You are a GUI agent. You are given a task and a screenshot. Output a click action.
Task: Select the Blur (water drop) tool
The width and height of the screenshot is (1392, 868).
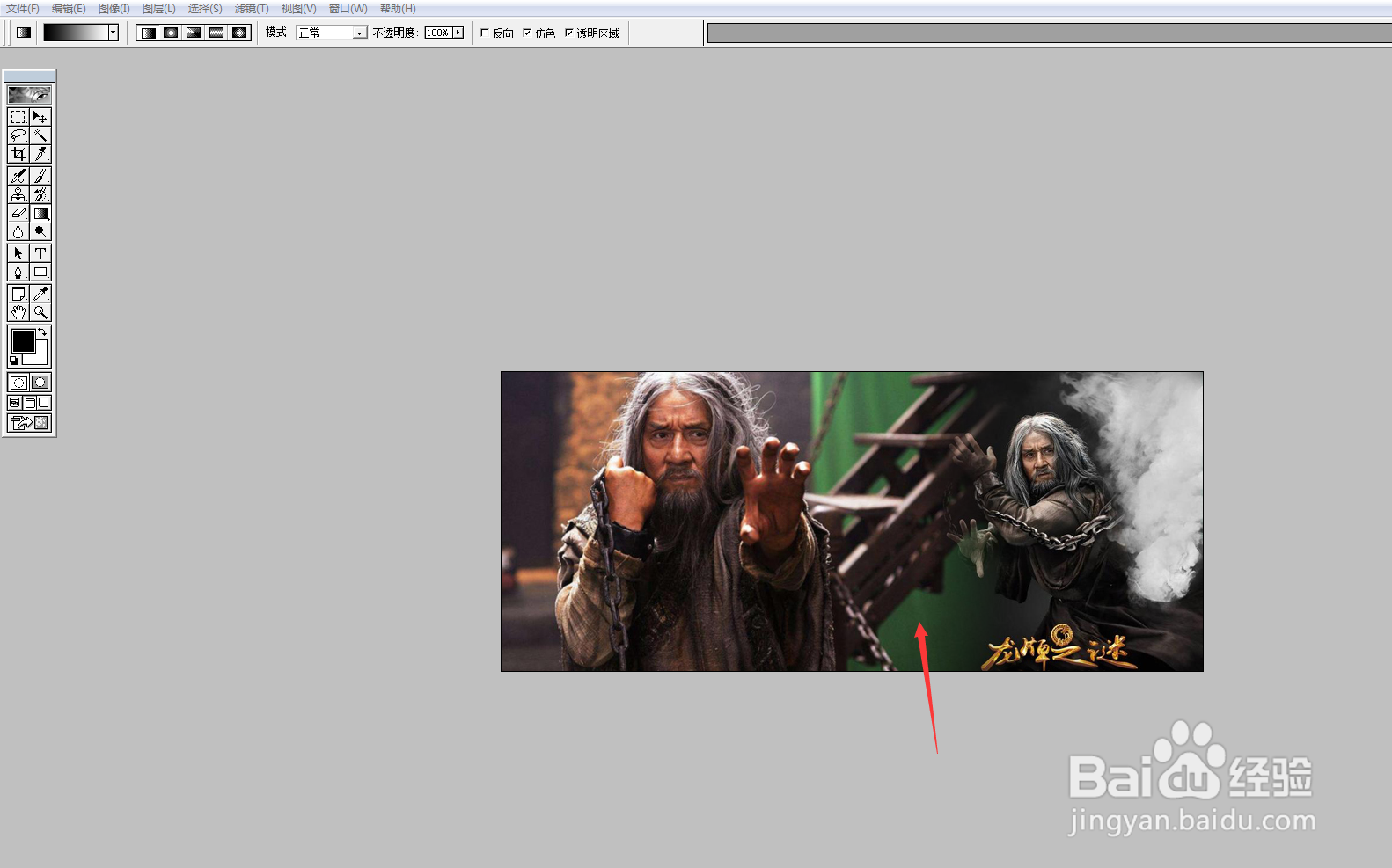pos(18,231)
